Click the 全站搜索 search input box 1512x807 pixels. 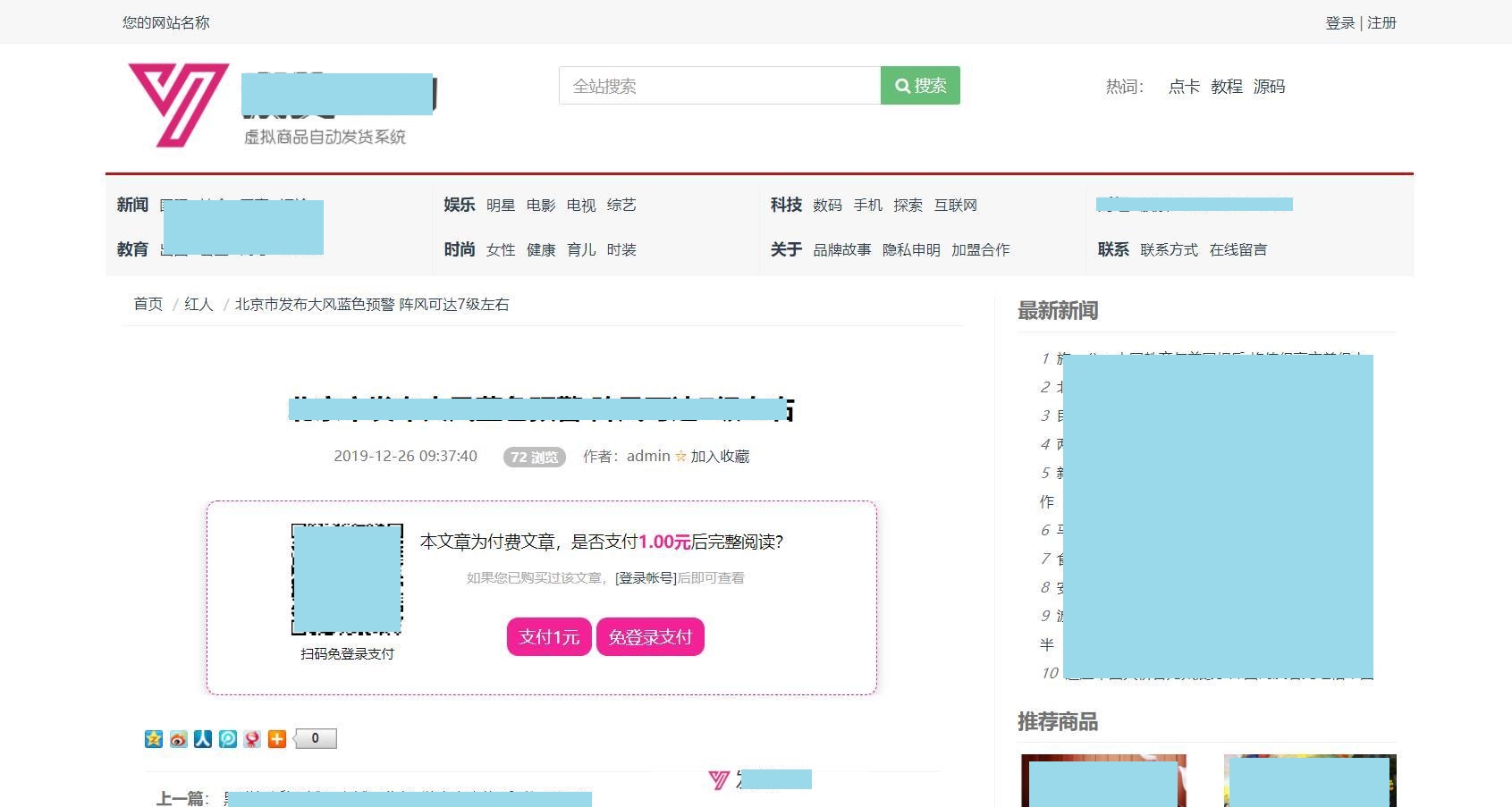tap(719, 86)
